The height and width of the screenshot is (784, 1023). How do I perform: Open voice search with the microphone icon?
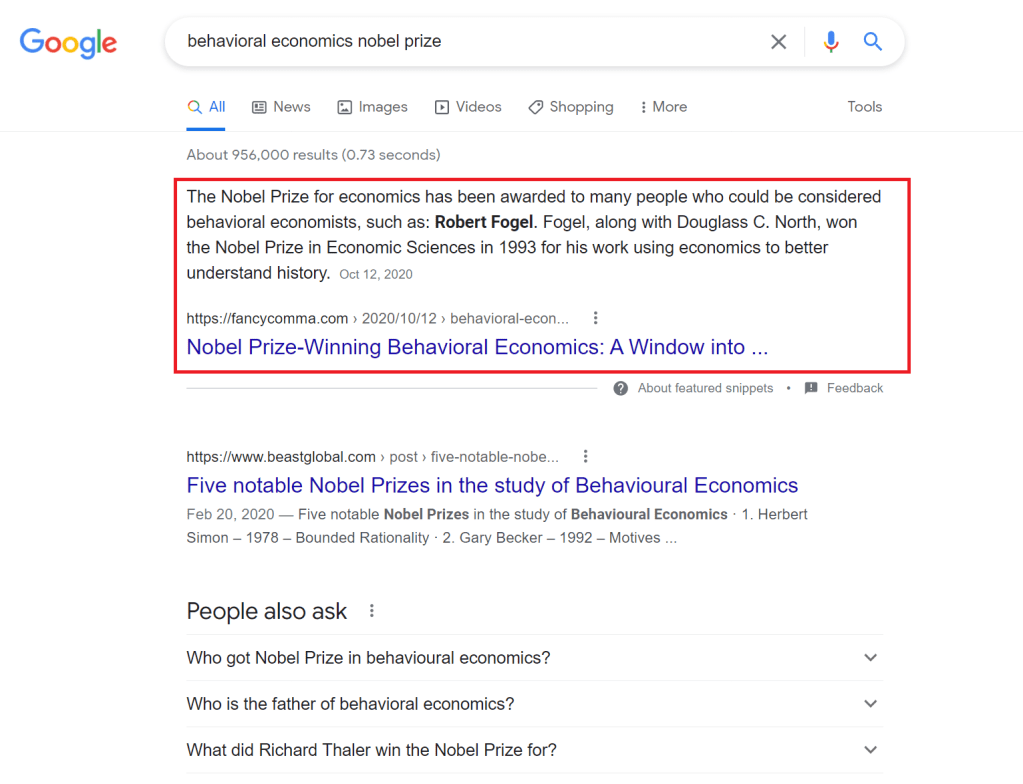pyautogui.click(x=830, y=41)
